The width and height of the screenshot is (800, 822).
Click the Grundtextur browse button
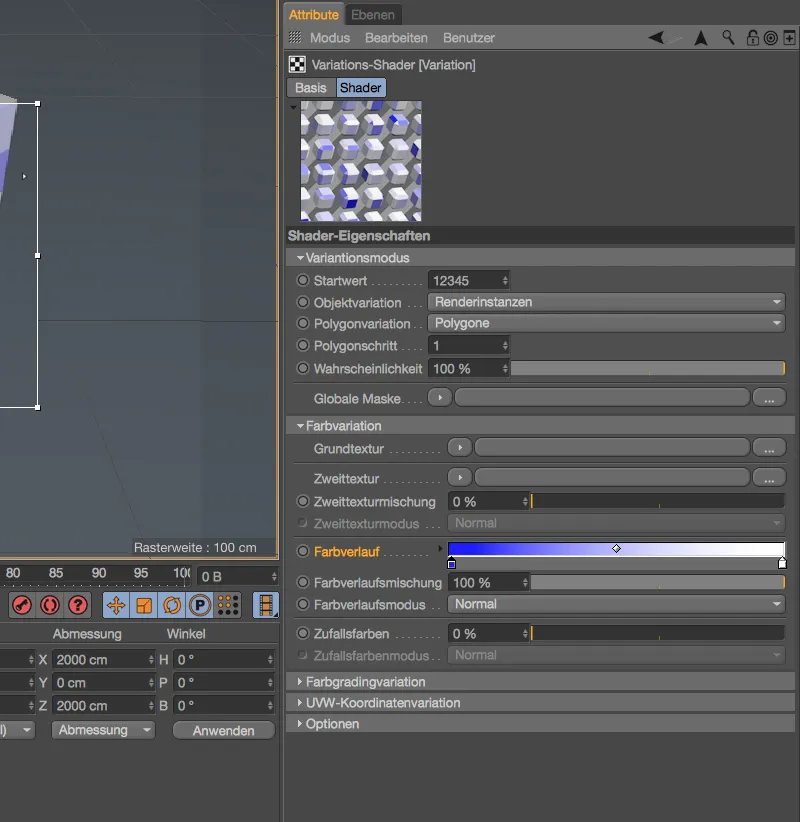(x=769, y=447)
